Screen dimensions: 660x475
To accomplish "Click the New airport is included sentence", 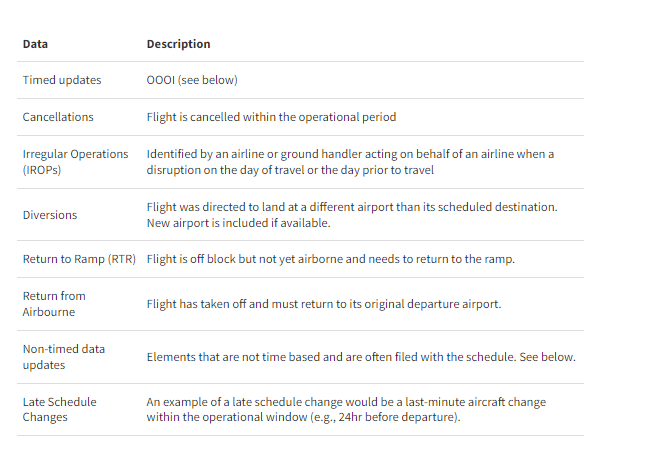I will [x=238, y=223].
